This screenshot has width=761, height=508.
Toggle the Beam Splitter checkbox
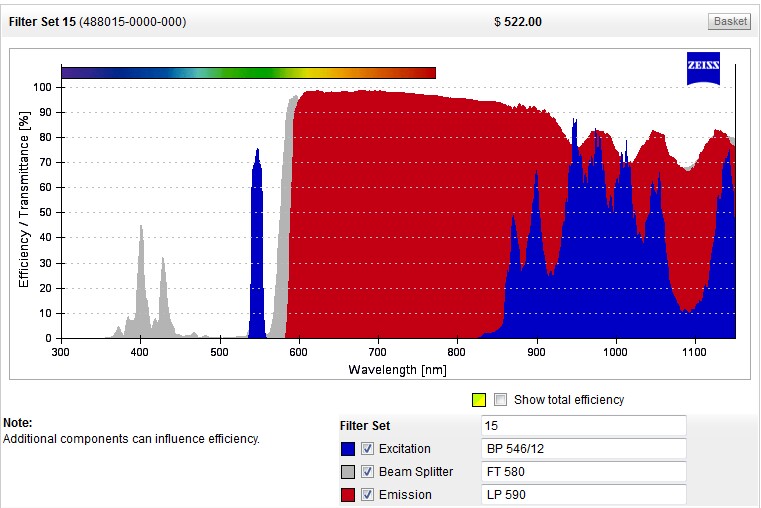(368, 472)
